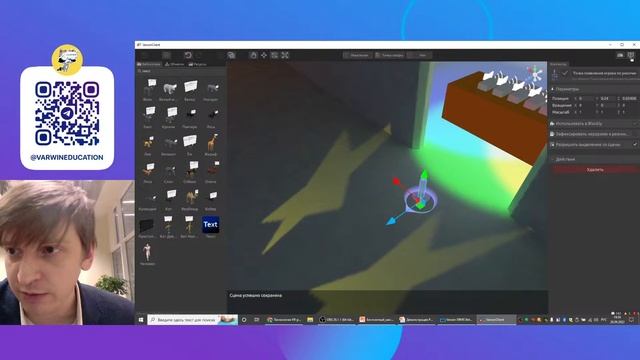This screenshot has width=640, height=360.
Task: Select the white banner board thumbnail in the top row
Action: (x=190, y=88)
